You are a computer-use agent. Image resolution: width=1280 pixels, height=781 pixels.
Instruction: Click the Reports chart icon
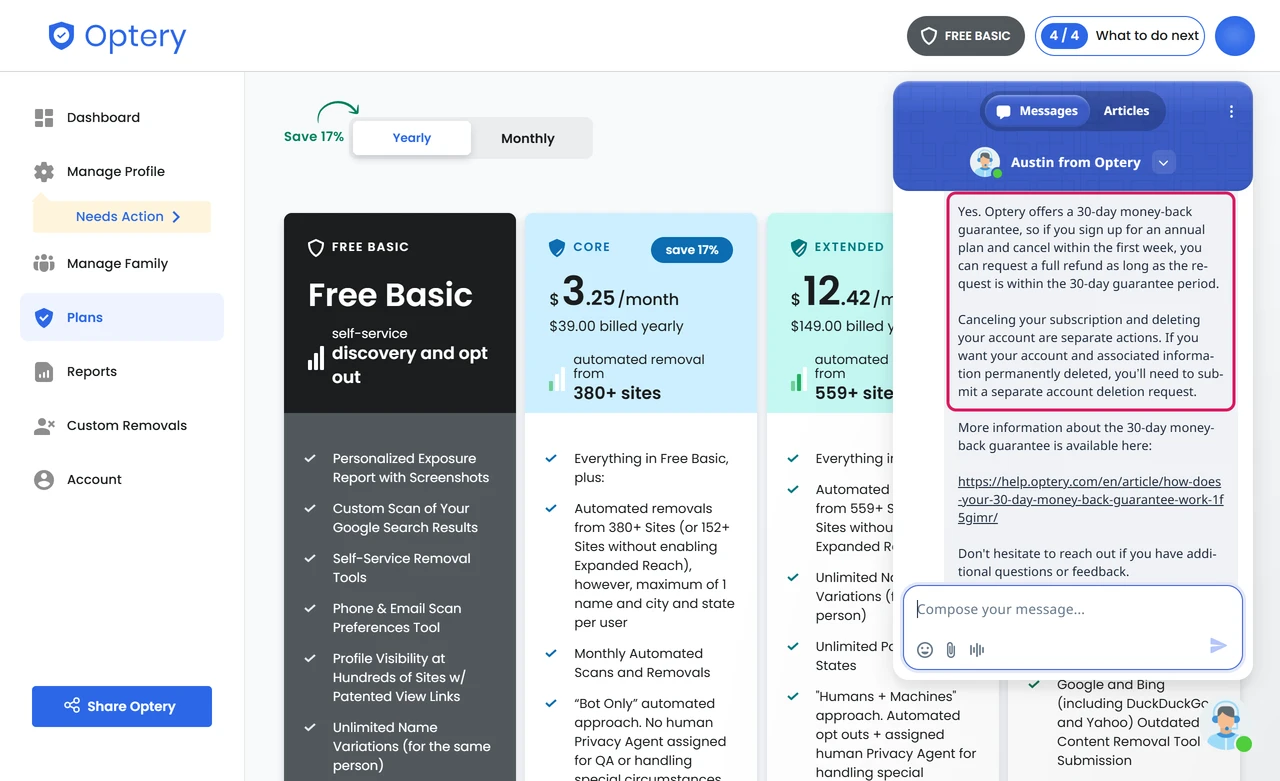pyautogui.click(x=44, y=372)
